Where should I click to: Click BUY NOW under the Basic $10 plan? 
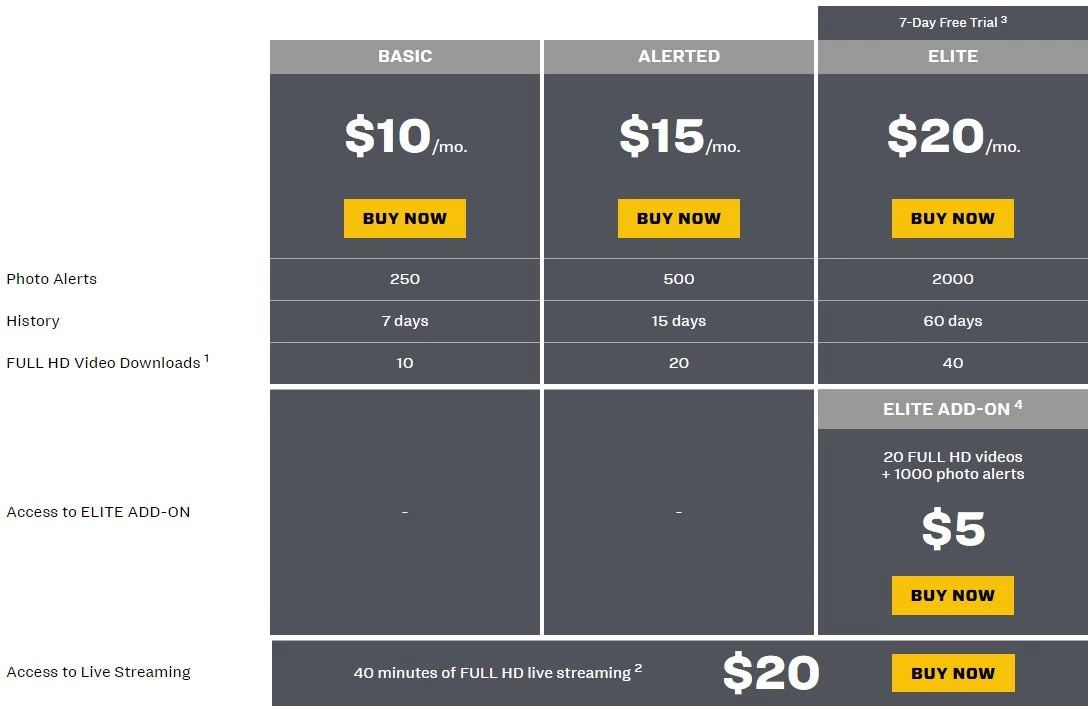(404, 218)
